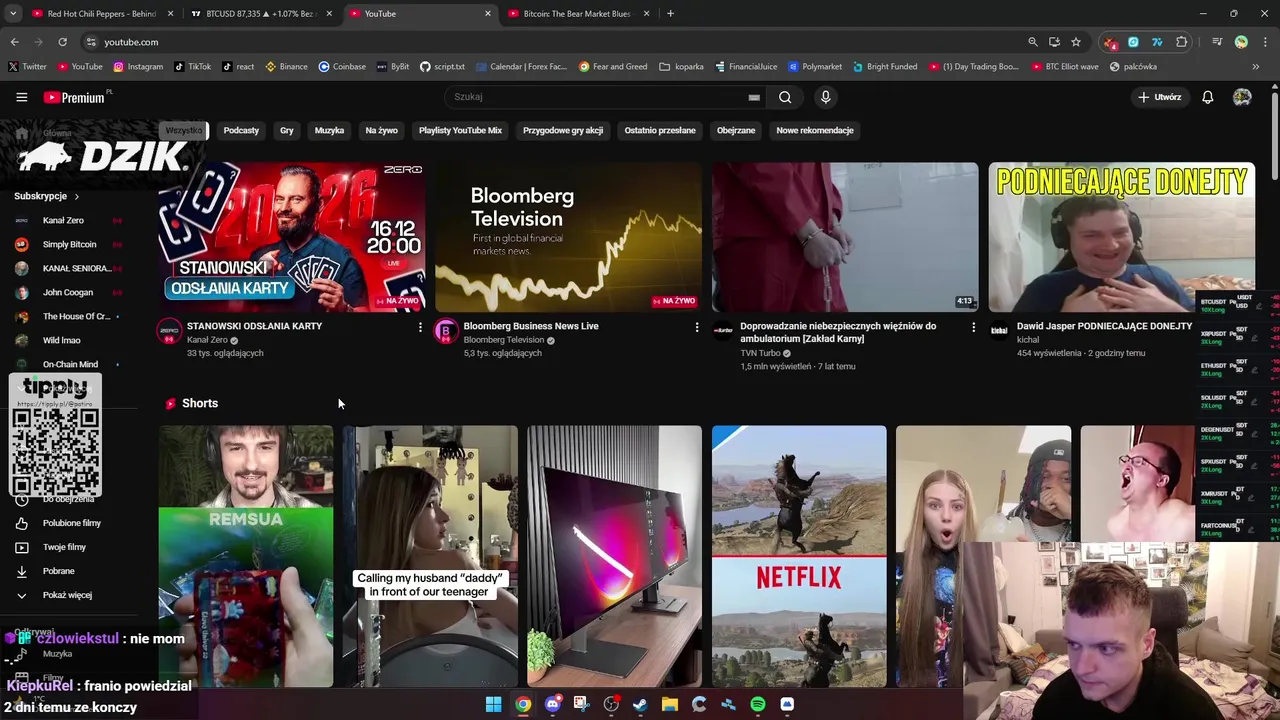
Task: Open the Chrome three-dot menu
Action: pyautogui.click(x=1263, y=42)
